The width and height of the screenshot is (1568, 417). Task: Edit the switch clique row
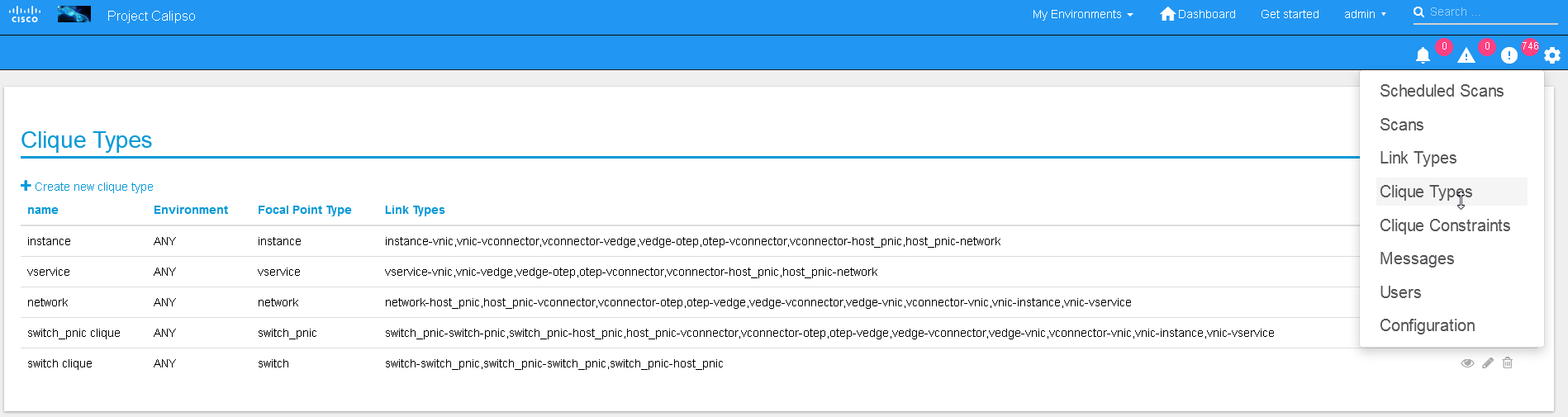(x=1488, y=363)
